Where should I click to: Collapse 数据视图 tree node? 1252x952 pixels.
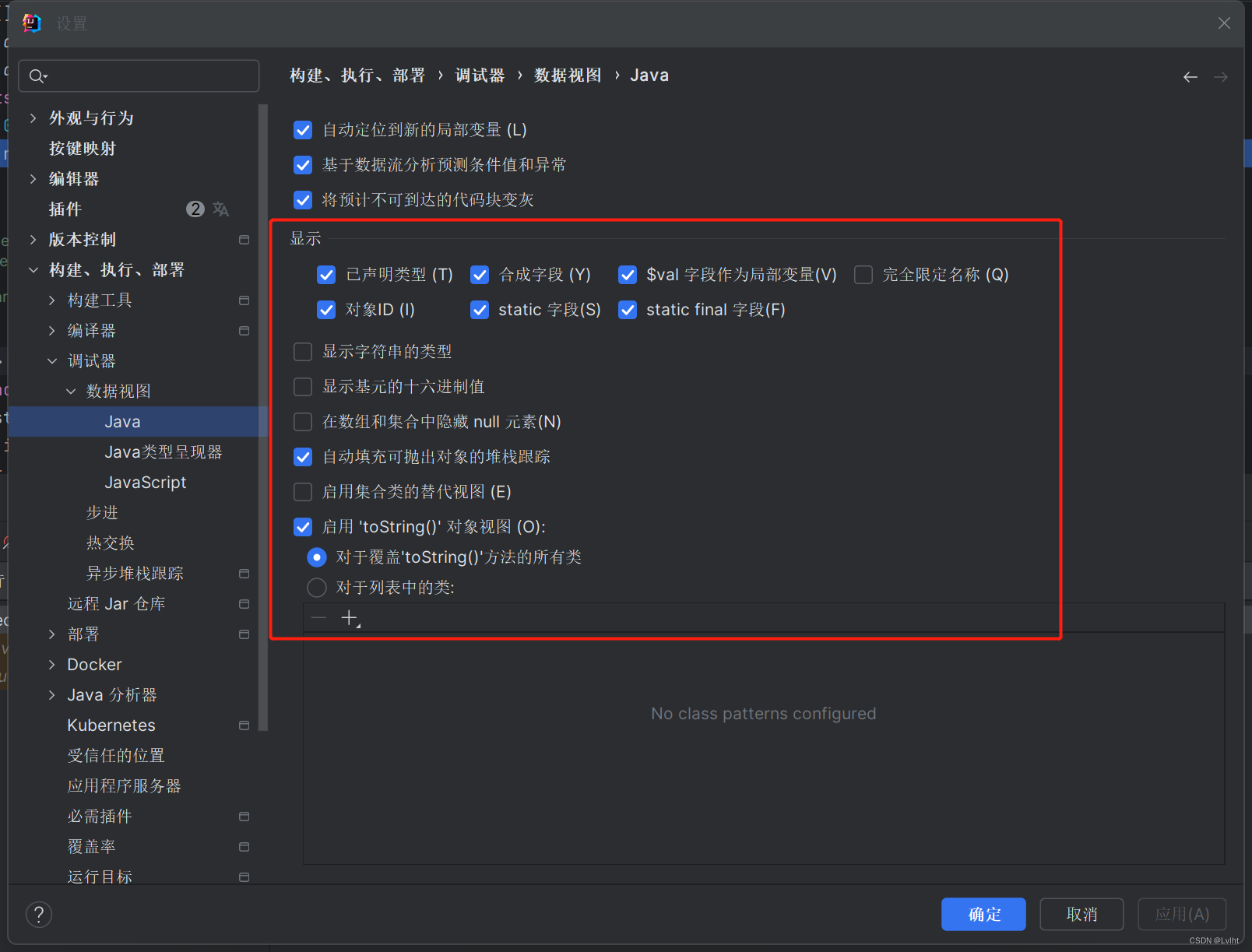pos(70,392)
